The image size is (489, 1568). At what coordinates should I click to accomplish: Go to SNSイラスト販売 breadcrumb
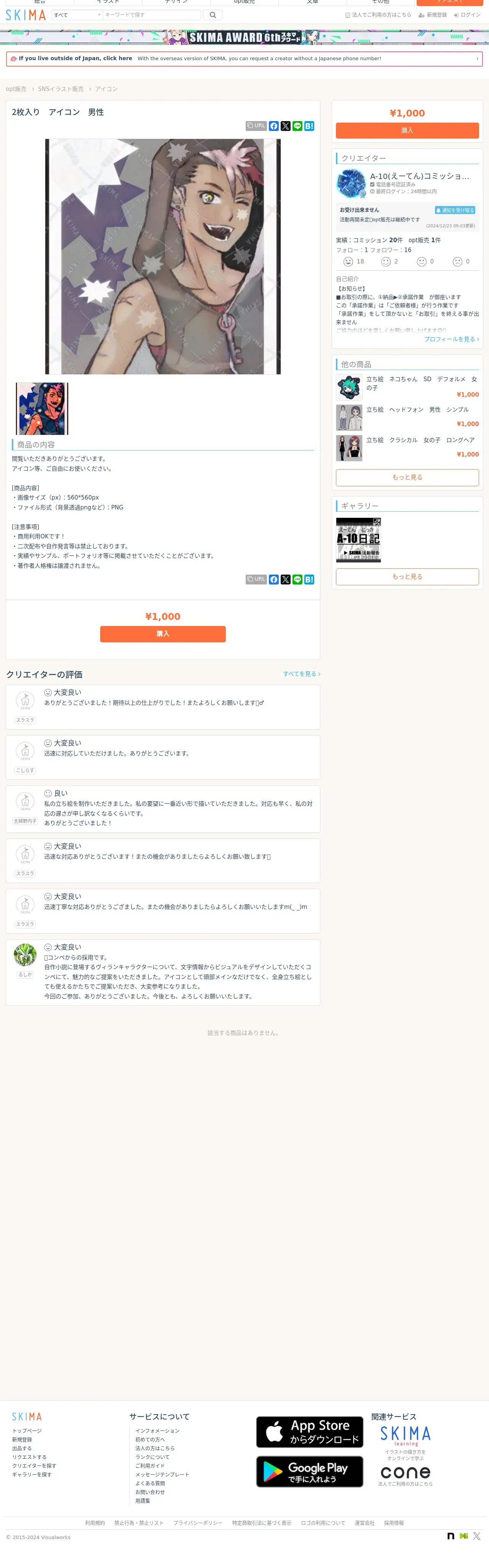(x=61, y=89)
